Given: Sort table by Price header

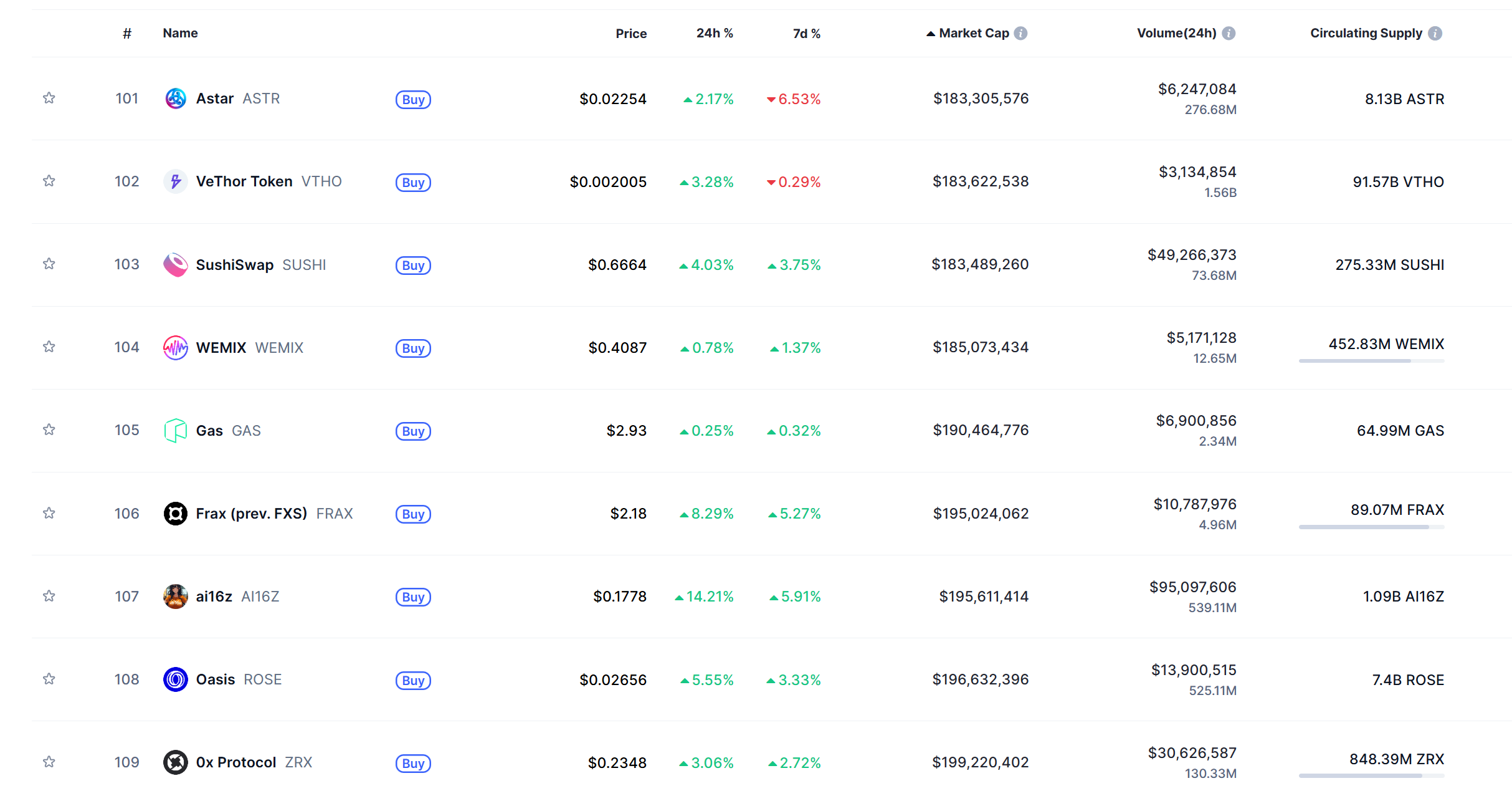Looking at the screenshot, I should click(631, 34).
